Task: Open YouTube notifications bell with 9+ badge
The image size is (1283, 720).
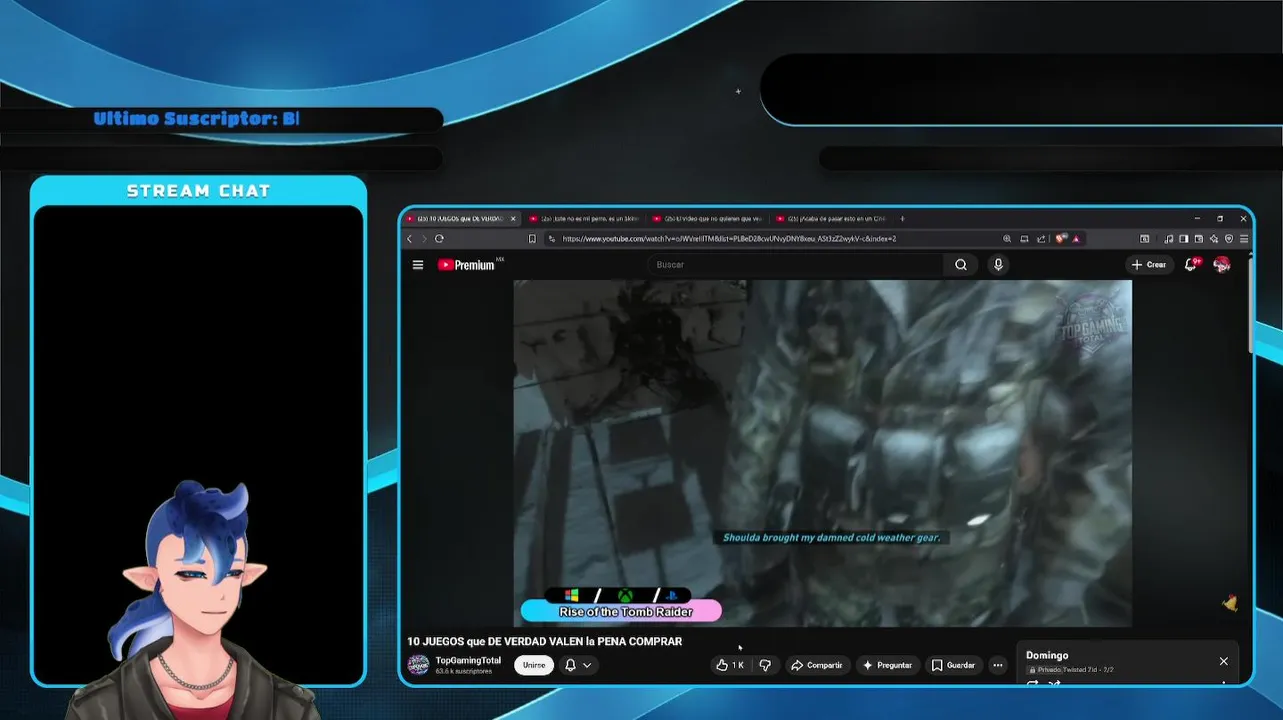Action: pos(1191,265)
